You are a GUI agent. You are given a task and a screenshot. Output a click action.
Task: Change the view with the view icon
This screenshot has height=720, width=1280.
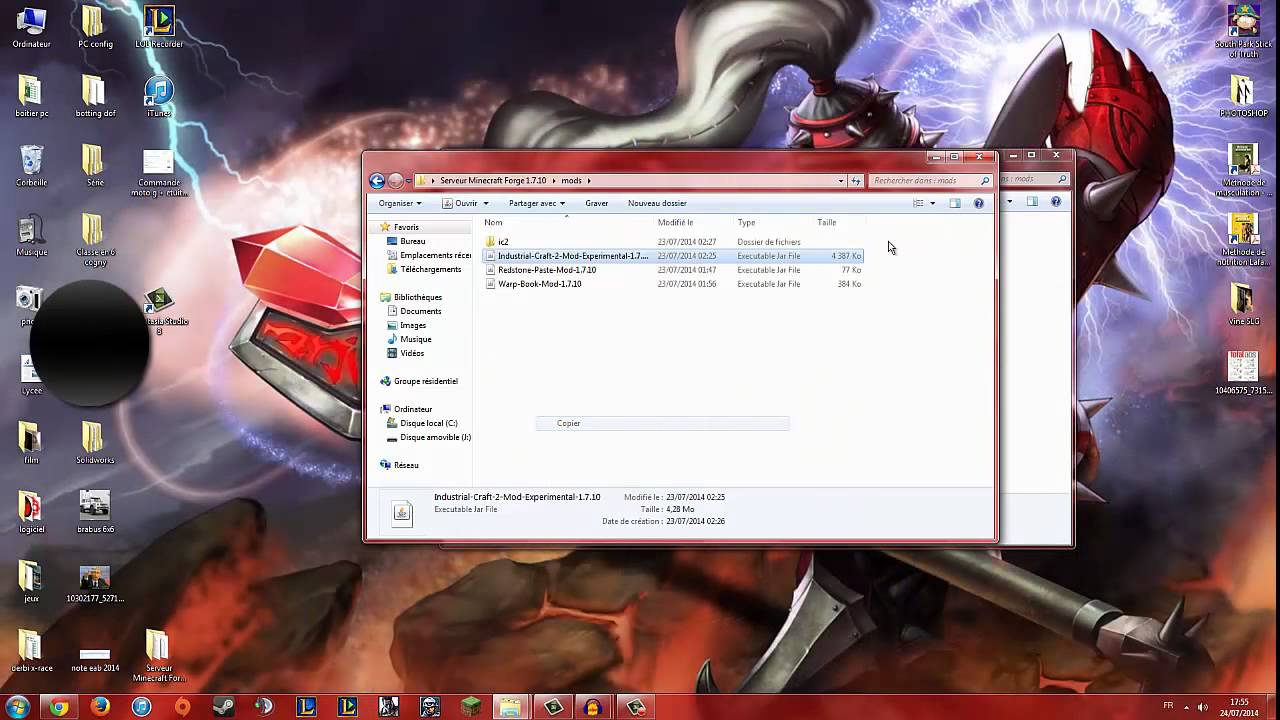tap(918, 203)
